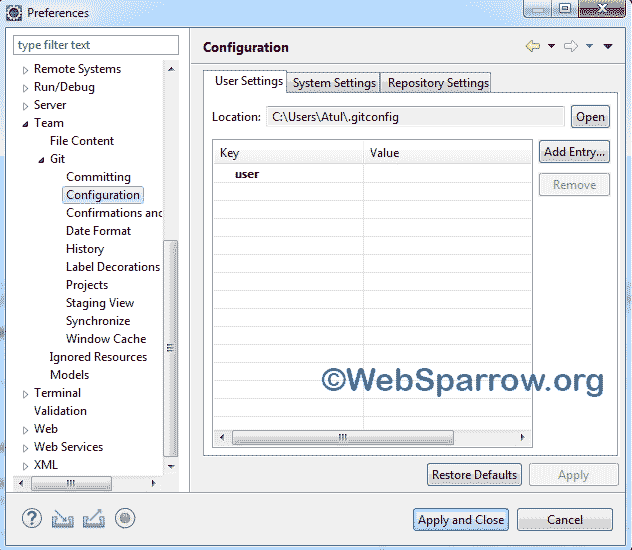Click the Remove button
The image size is (632, 550).
point(574,185)
